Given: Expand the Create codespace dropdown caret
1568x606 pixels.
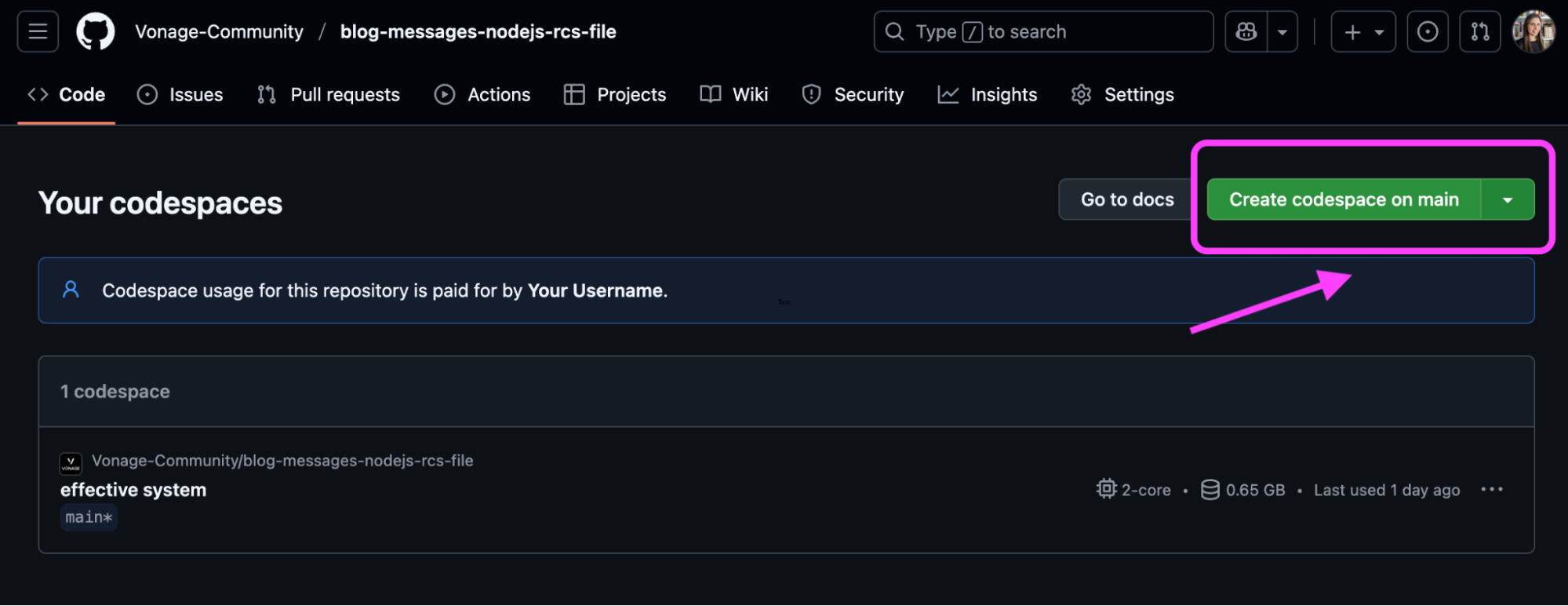Looking at the screenshot, I should pos(1508,199).
